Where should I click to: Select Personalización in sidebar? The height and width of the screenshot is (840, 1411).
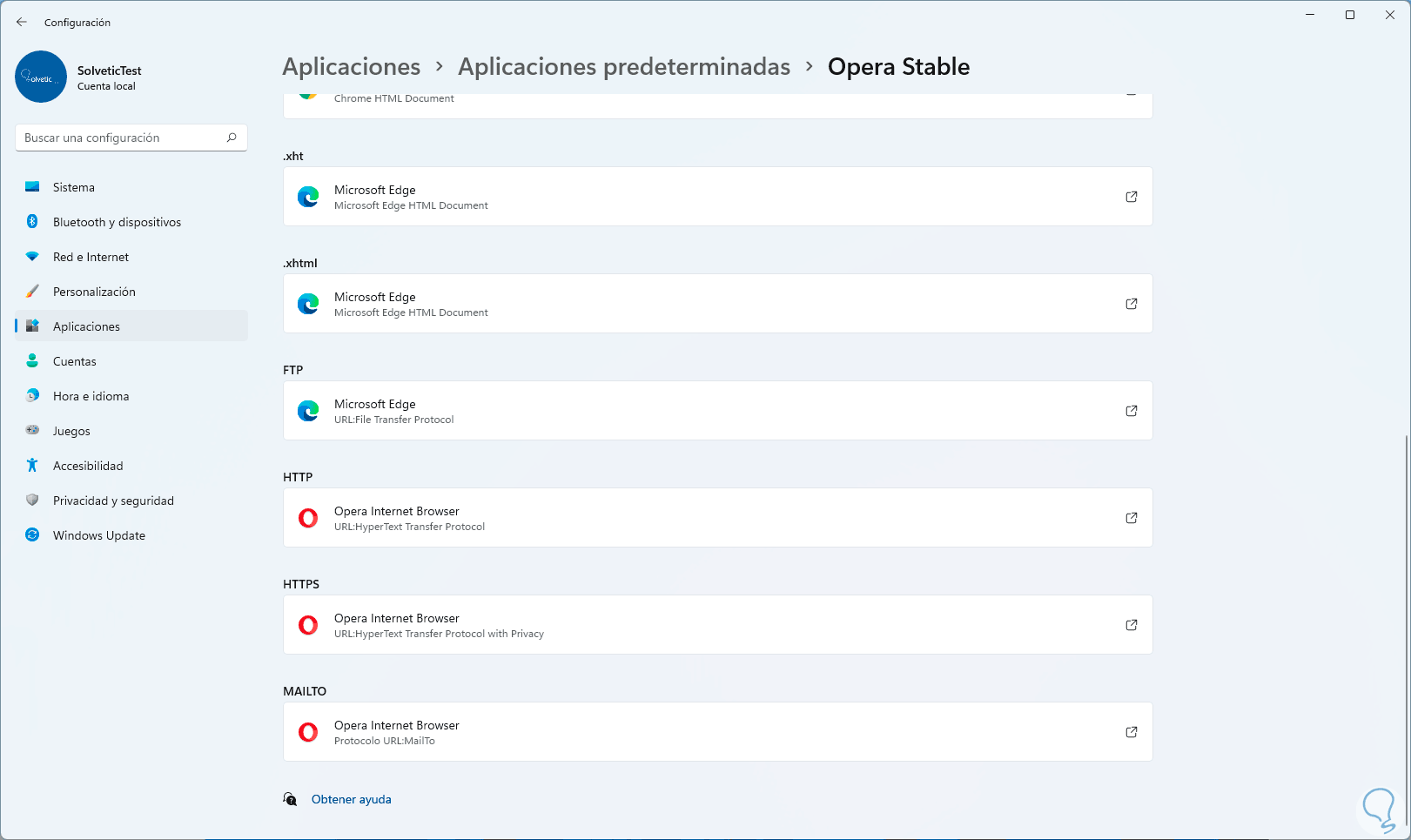[x=94, y=292]
